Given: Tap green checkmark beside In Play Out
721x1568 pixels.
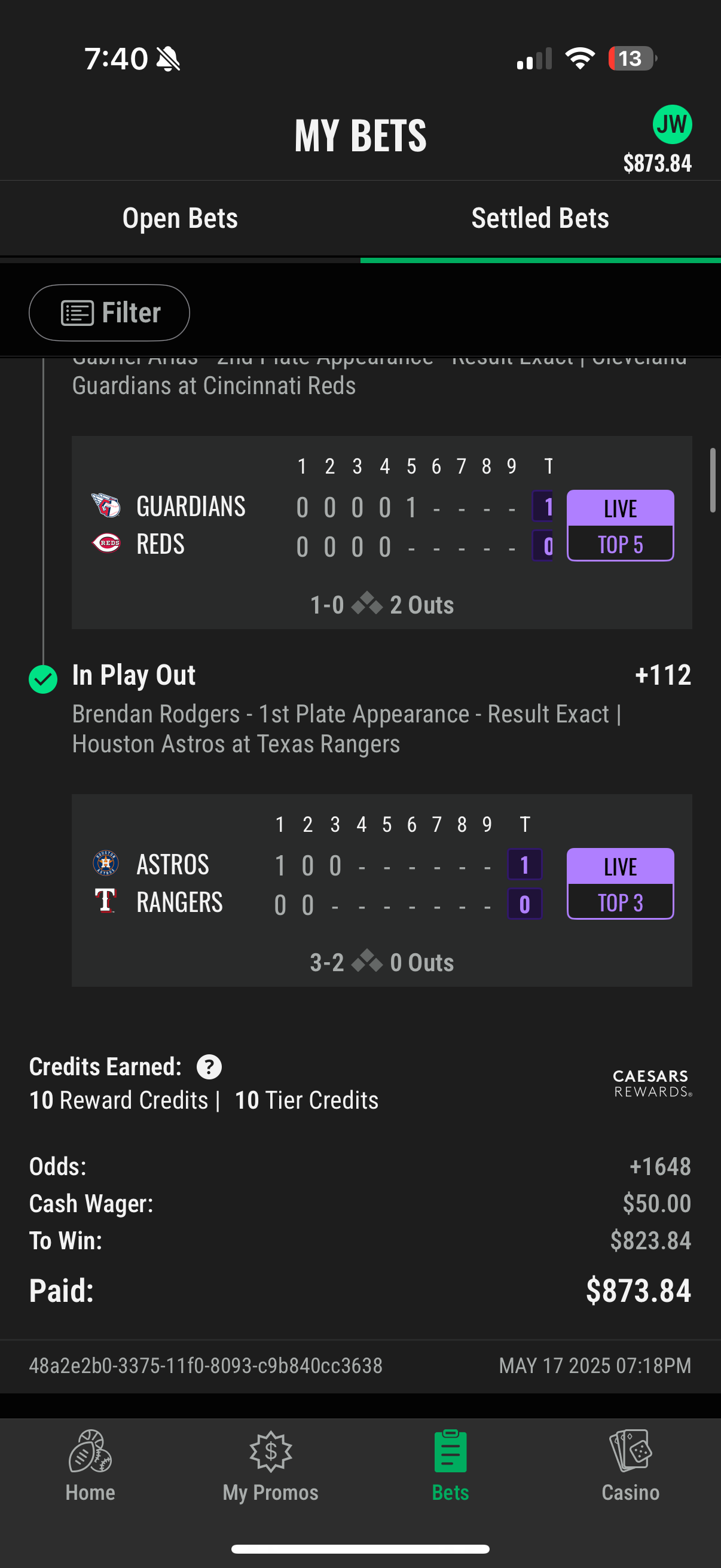Looking at the screenshot, I should [x=43, y=679].
